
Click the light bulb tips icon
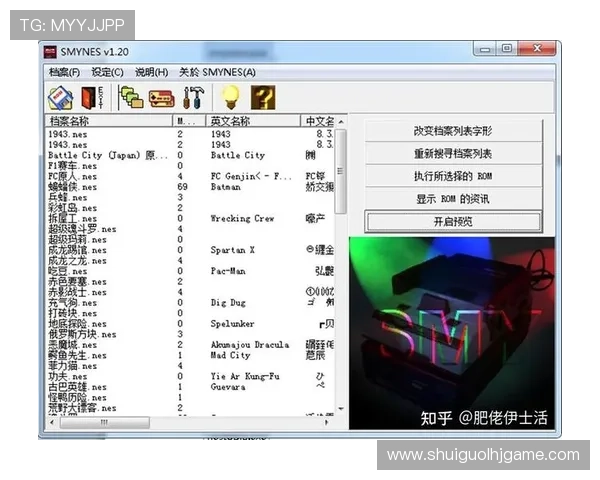231,98
